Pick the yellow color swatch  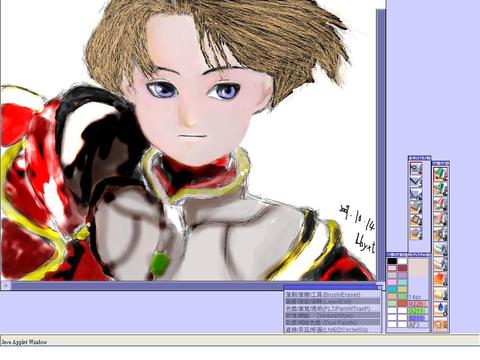[x=402, y=289]
